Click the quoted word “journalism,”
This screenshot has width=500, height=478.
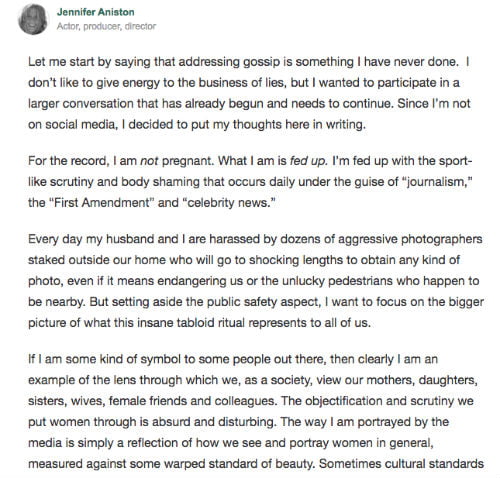click(437, 182)
